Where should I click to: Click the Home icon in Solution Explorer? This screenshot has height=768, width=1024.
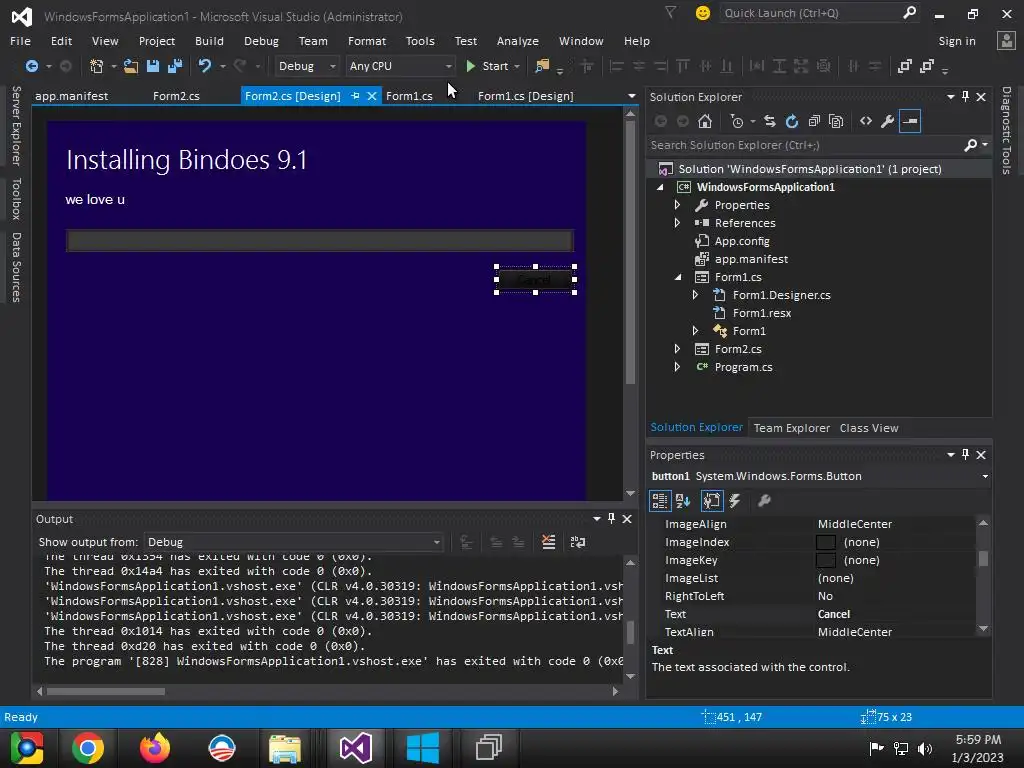tap(705, 121)
